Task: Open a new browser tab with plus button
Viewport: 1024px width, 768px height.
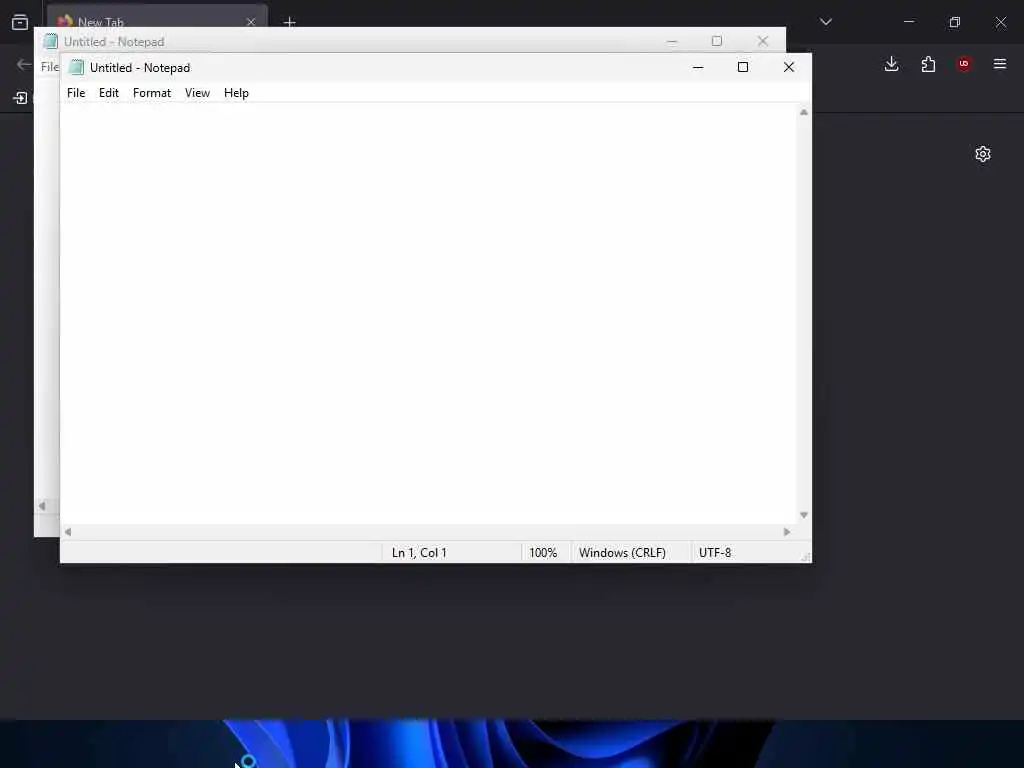Action: (289, 22)
